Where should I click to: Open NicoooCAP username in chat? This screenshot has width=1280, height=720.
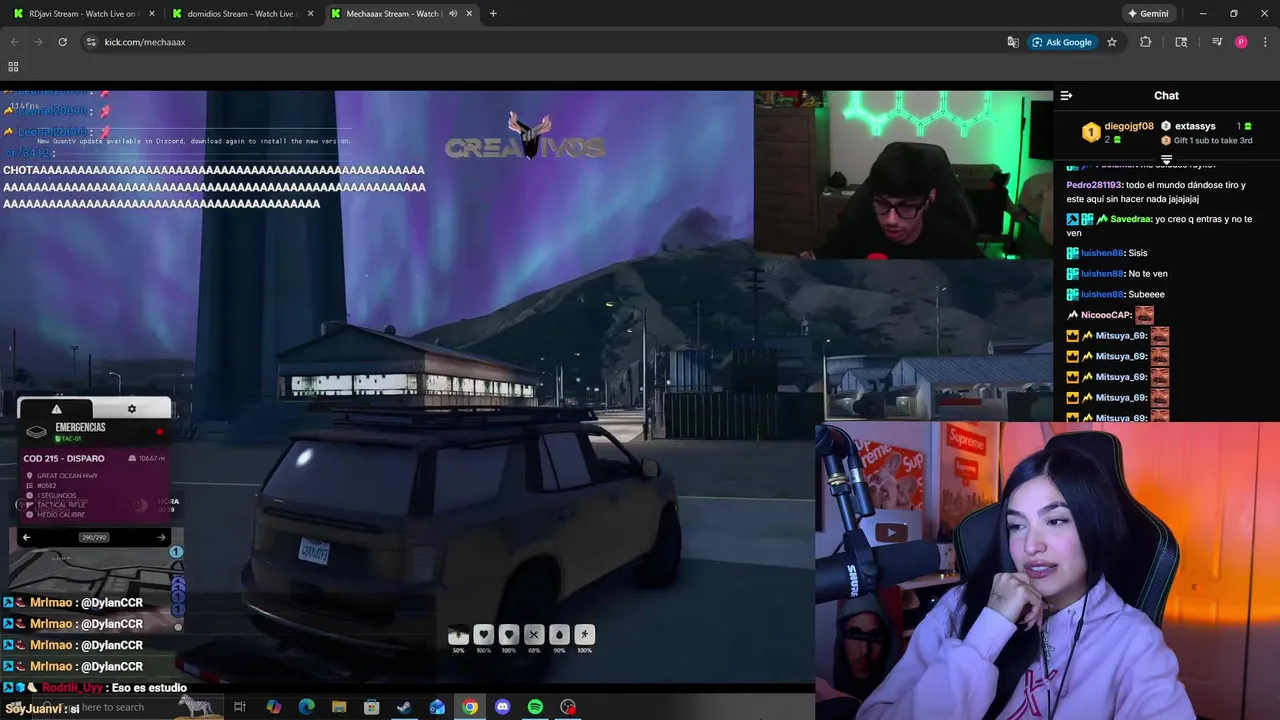[1106, 315]
